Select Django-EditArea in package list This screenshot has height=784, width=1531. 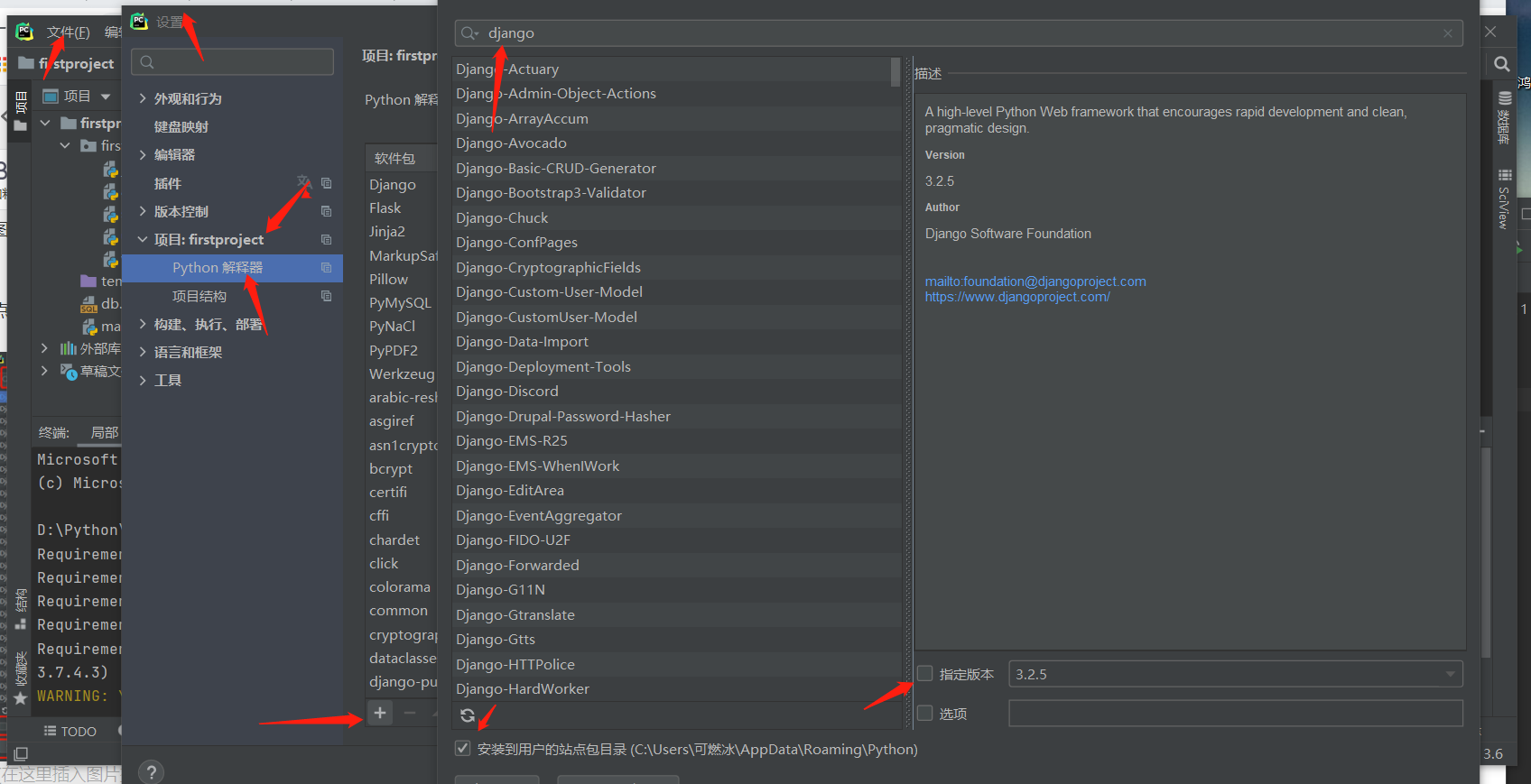[x=676, y=491]
